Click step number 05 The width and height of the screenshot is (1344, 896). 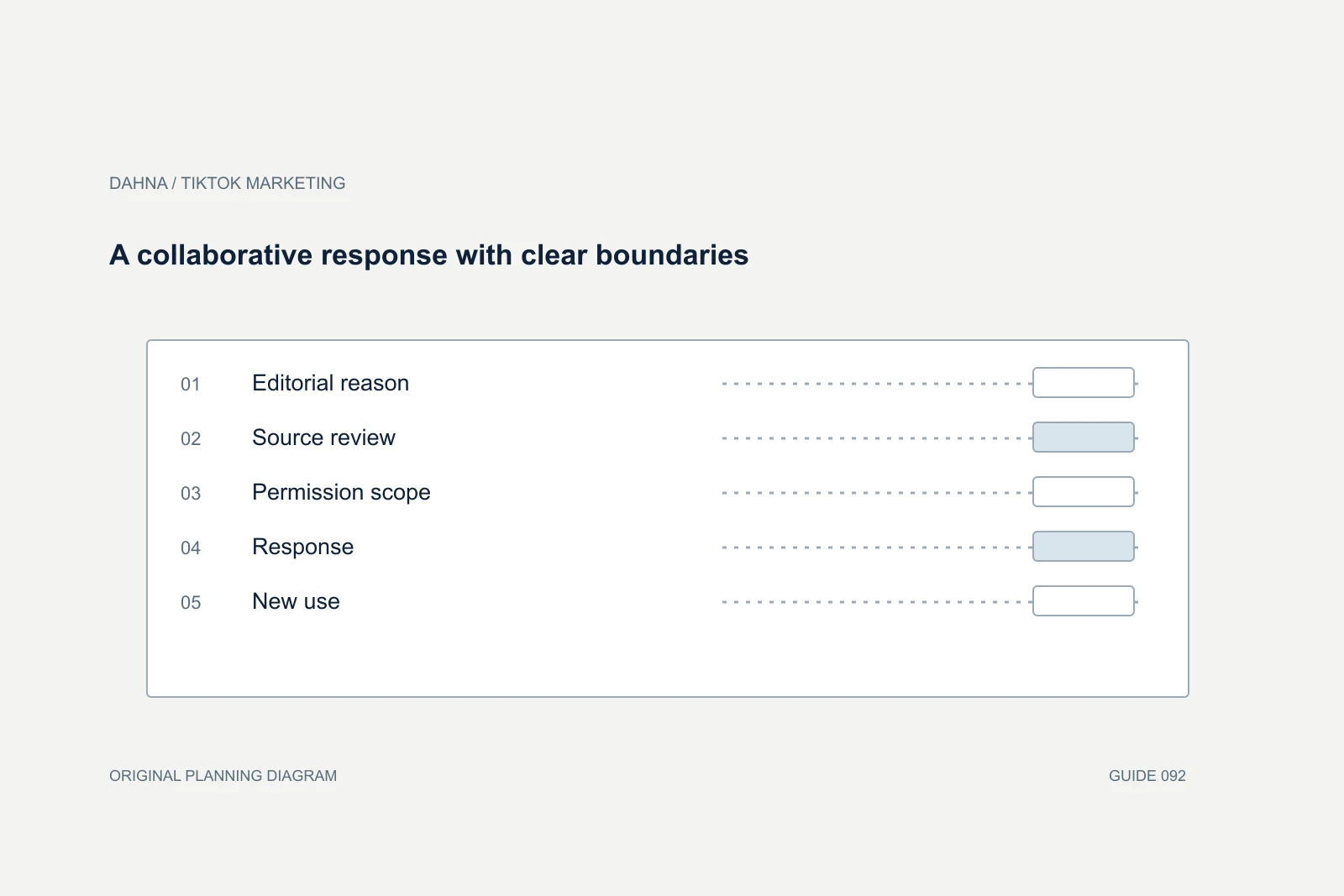pos(191,603)
